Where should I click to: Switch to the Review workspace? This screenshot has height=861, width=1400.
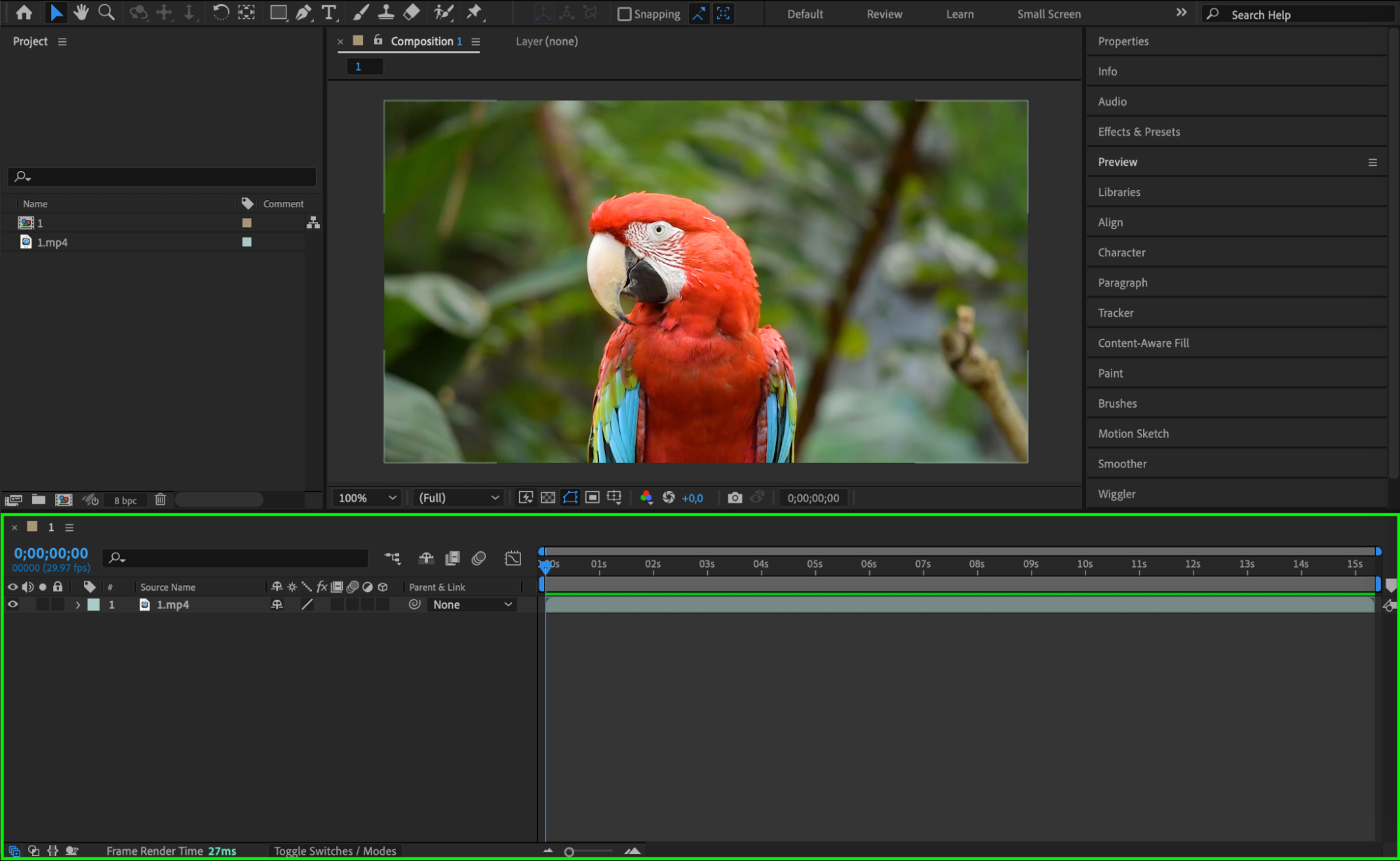click(884, 14)
